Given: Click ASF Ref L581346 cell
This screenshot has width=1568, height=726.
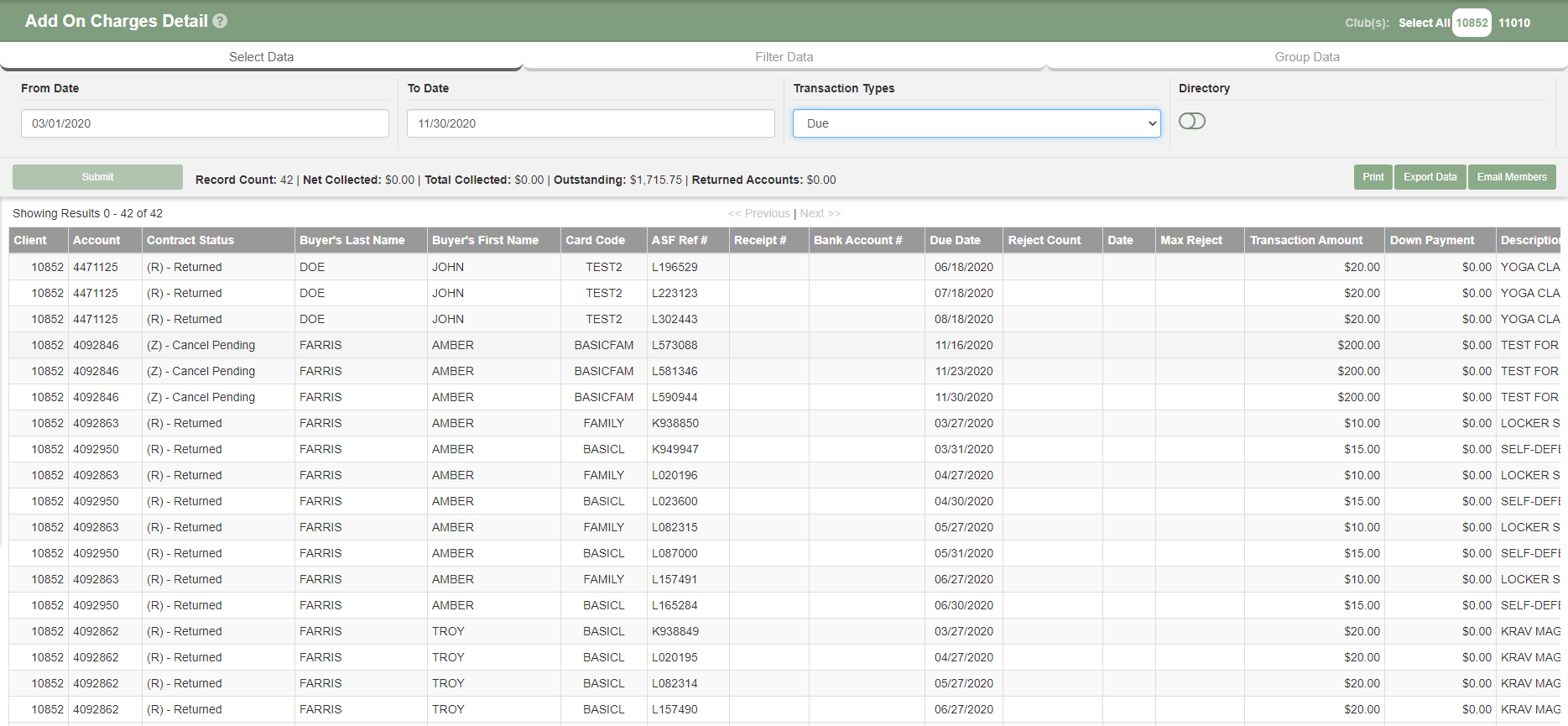Looking at the screenshot, I should click(x=688, y=371).
